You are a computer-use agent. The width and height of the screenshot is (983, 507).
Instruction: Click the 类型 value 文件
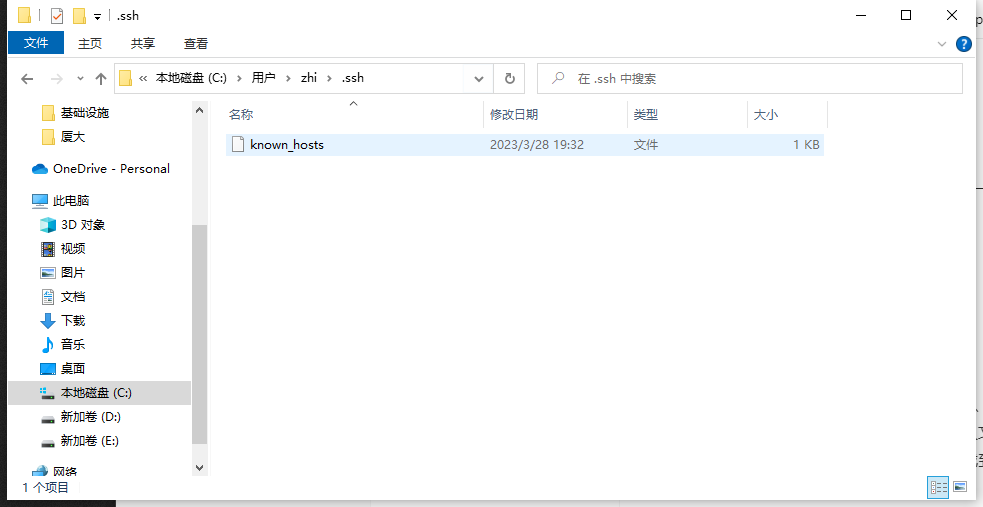(646, 145)
